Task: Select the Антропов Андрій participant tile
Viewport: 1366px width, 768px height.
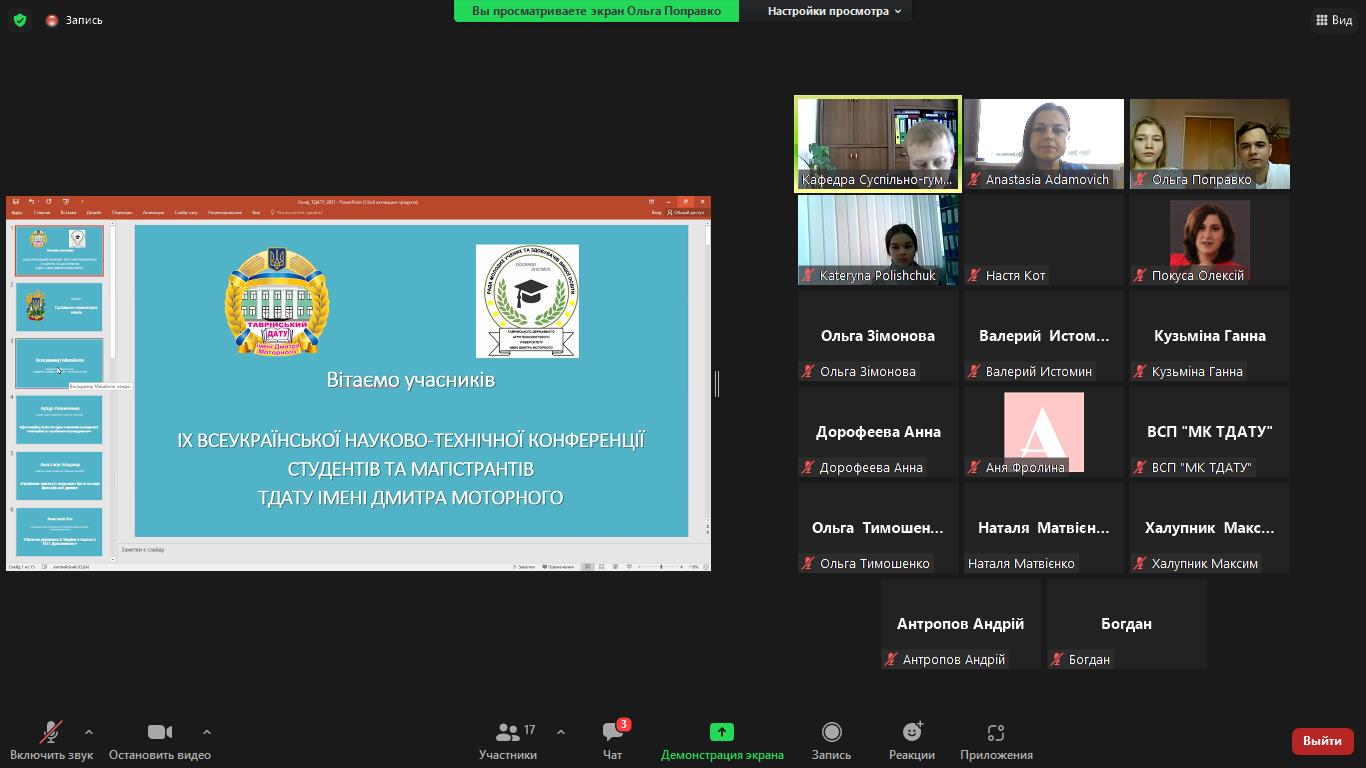Action: pyautogui.click(x=961, y=624)
